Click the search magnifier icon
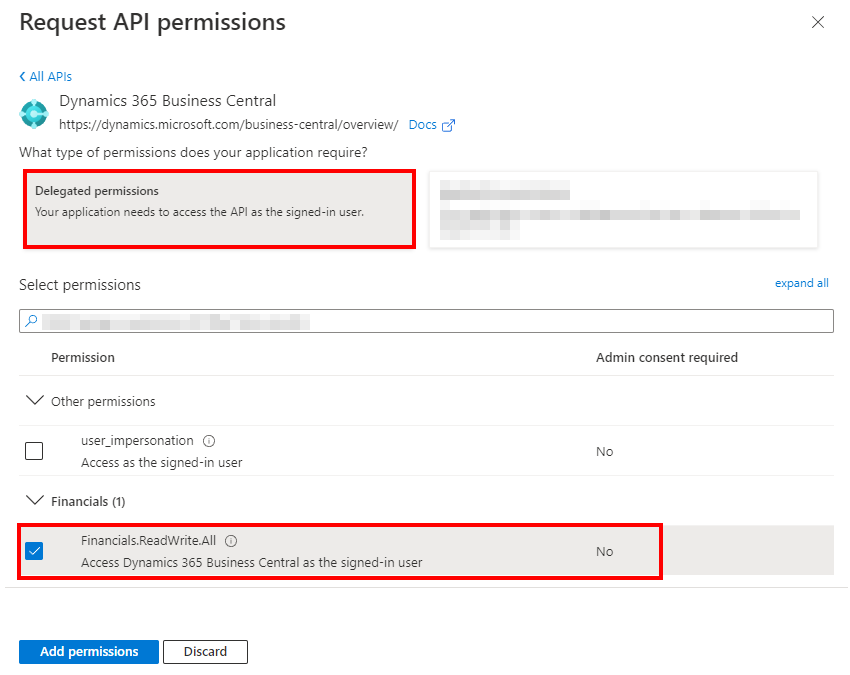850x675 pixels. point(31,321)
